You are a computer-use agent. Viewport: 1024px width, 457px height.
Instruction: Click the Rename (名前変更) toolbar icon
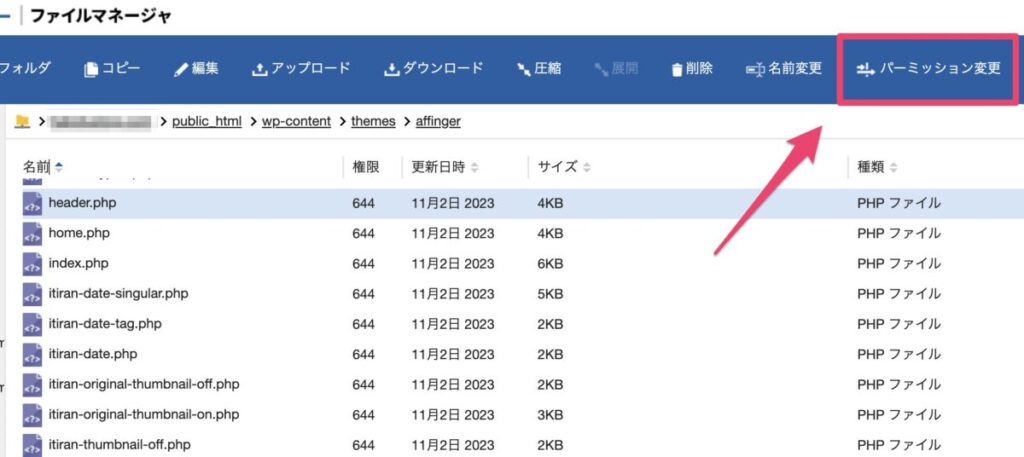tap(756, 69)
